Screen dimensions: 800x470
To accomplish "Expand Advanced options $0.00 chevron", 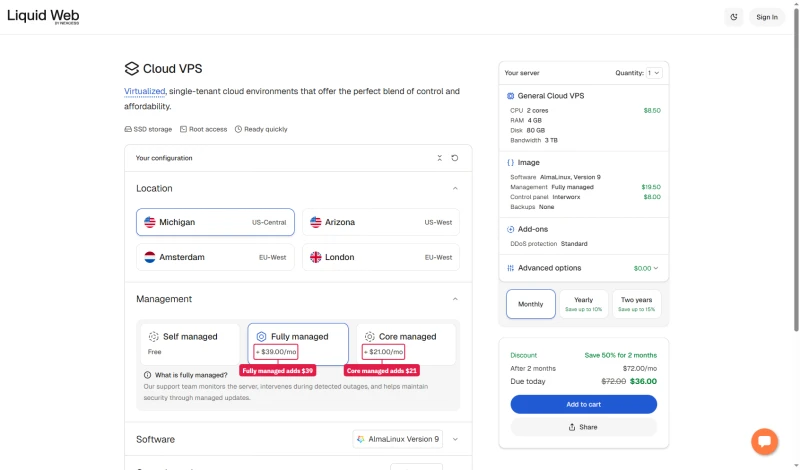I will (656, 268).
